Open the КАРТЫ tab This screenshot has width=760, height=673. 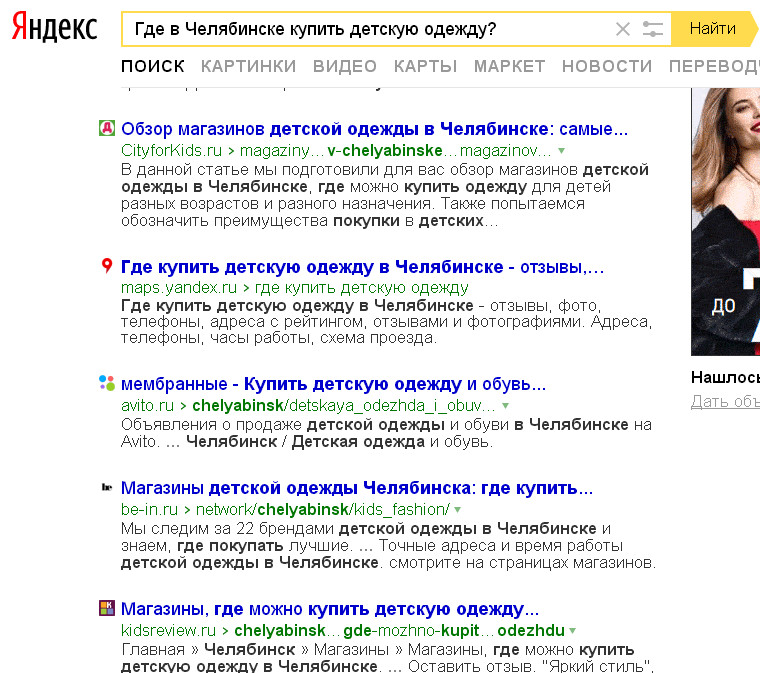click(426, 66)
